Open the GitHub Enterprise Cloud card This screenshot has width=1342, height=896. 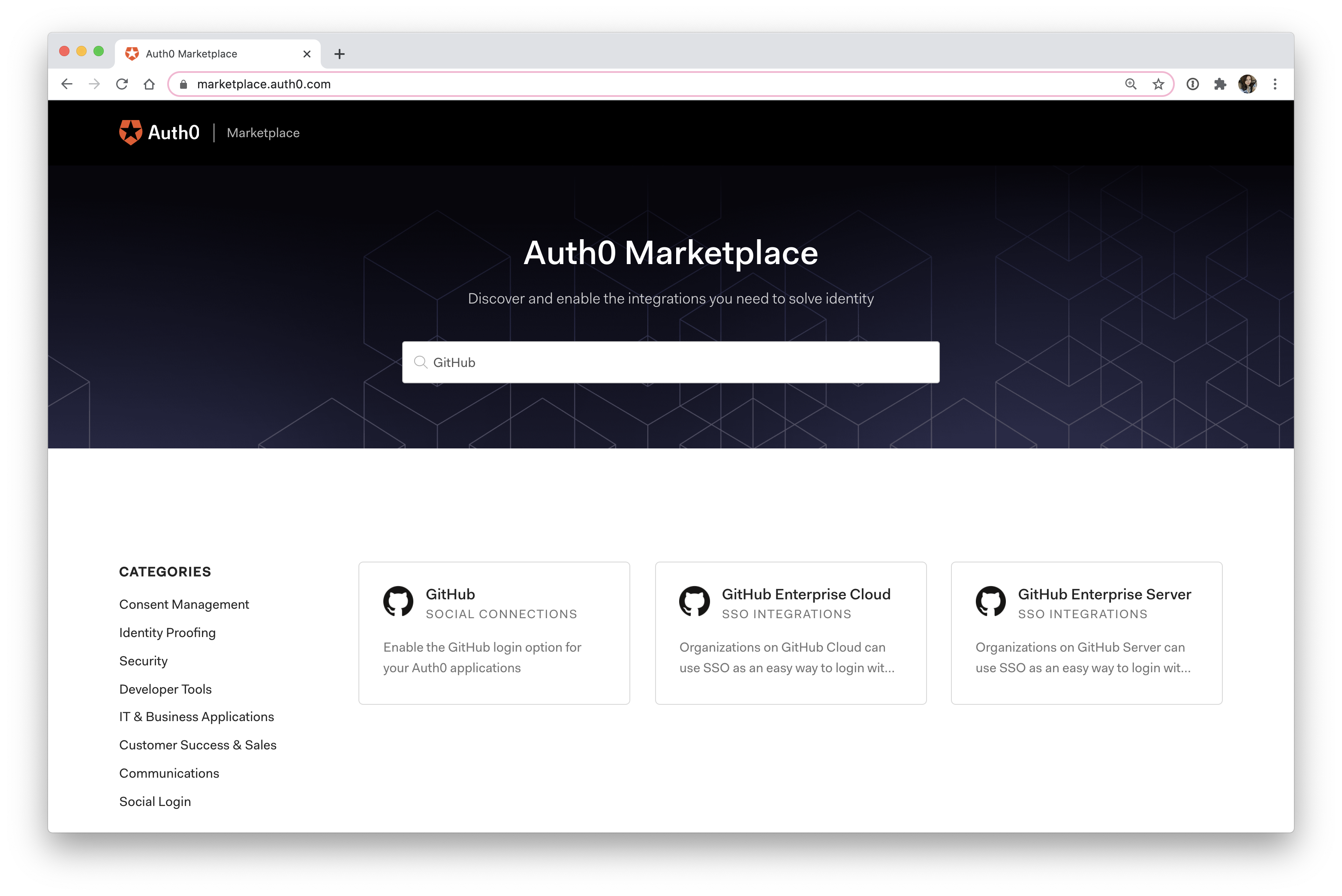pyautogui.click(x=791, y=633)
